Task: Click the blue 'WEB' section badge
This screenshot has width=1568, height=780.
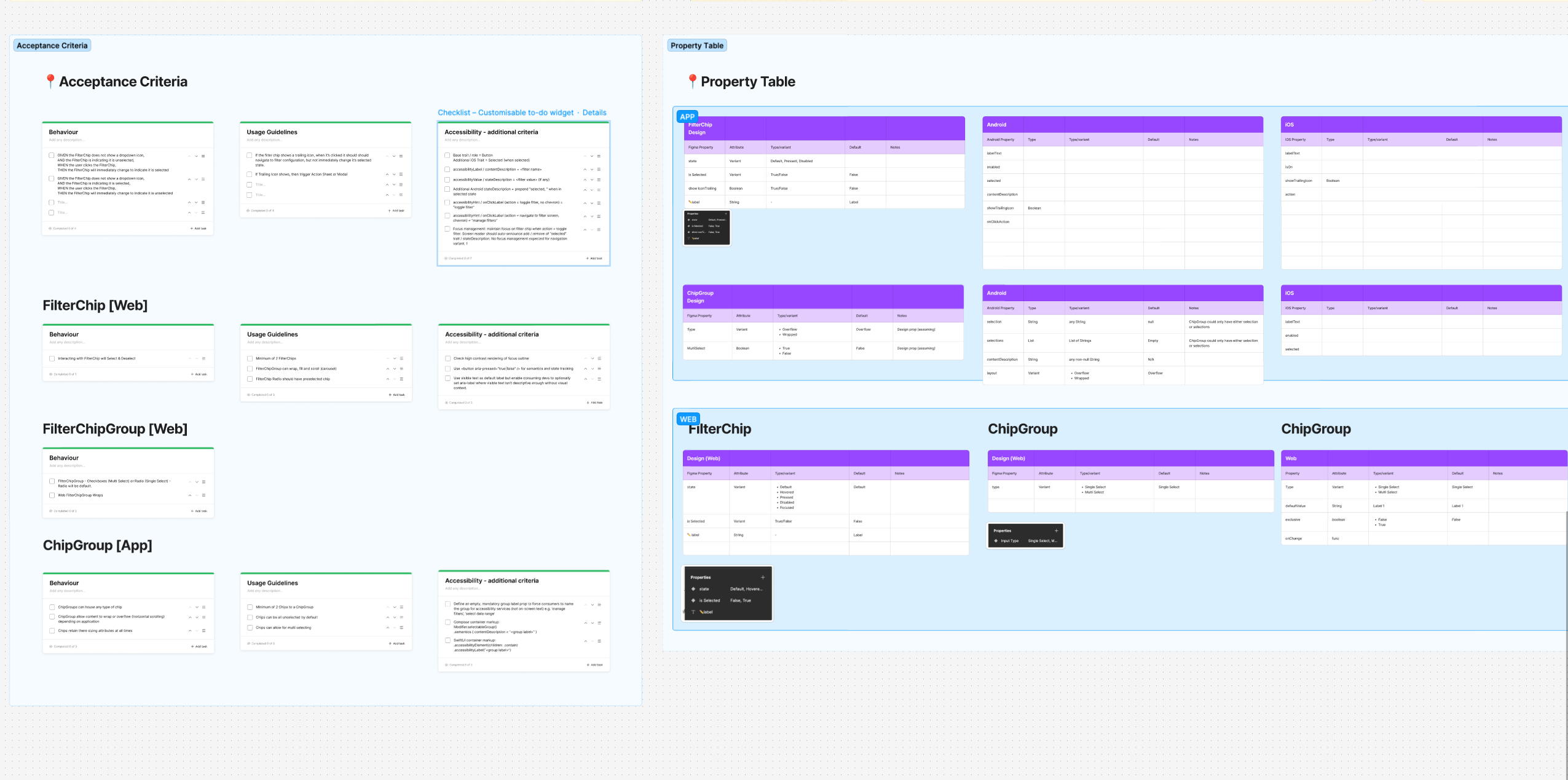Action: (688, 419)
